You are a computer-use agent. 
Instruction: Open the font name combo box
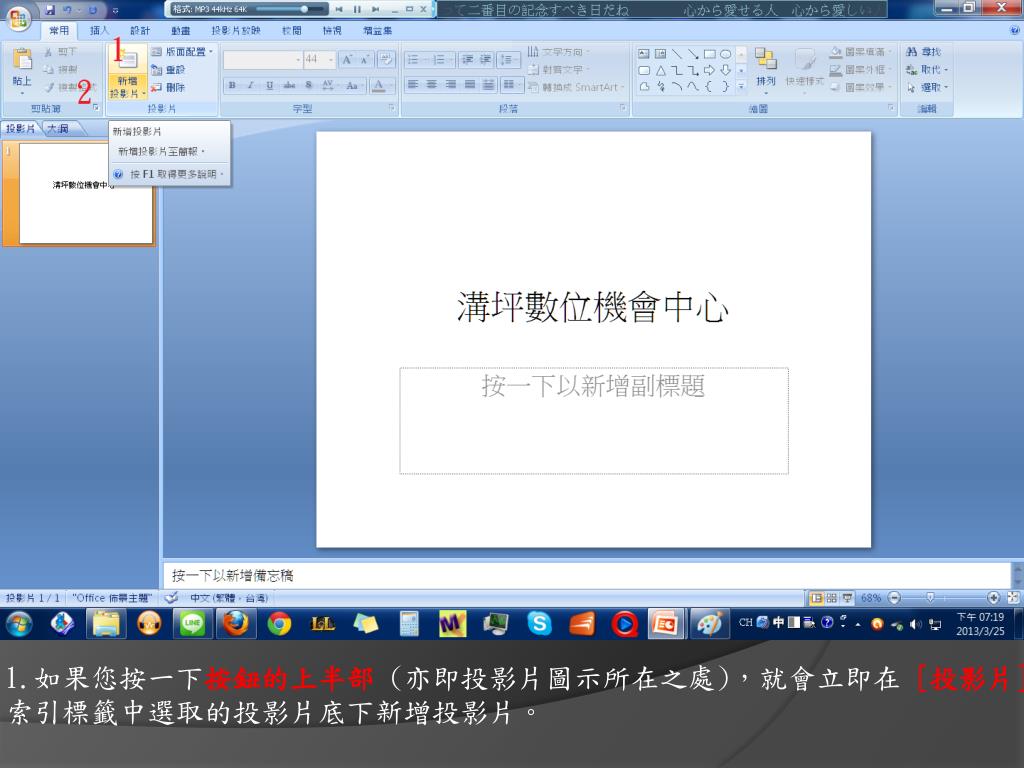263,59
